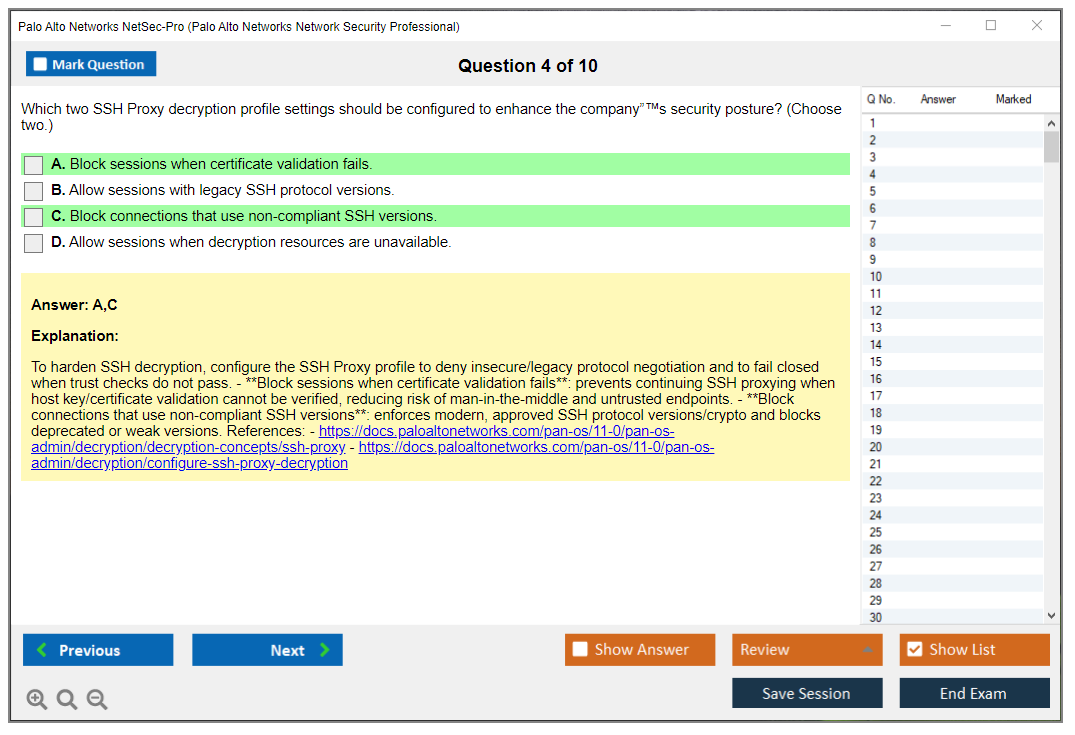Image resolution: width=1075 pixels, height=735 pixels.
Task: Click the reset zoom magnifier icon
Action: 67,700
